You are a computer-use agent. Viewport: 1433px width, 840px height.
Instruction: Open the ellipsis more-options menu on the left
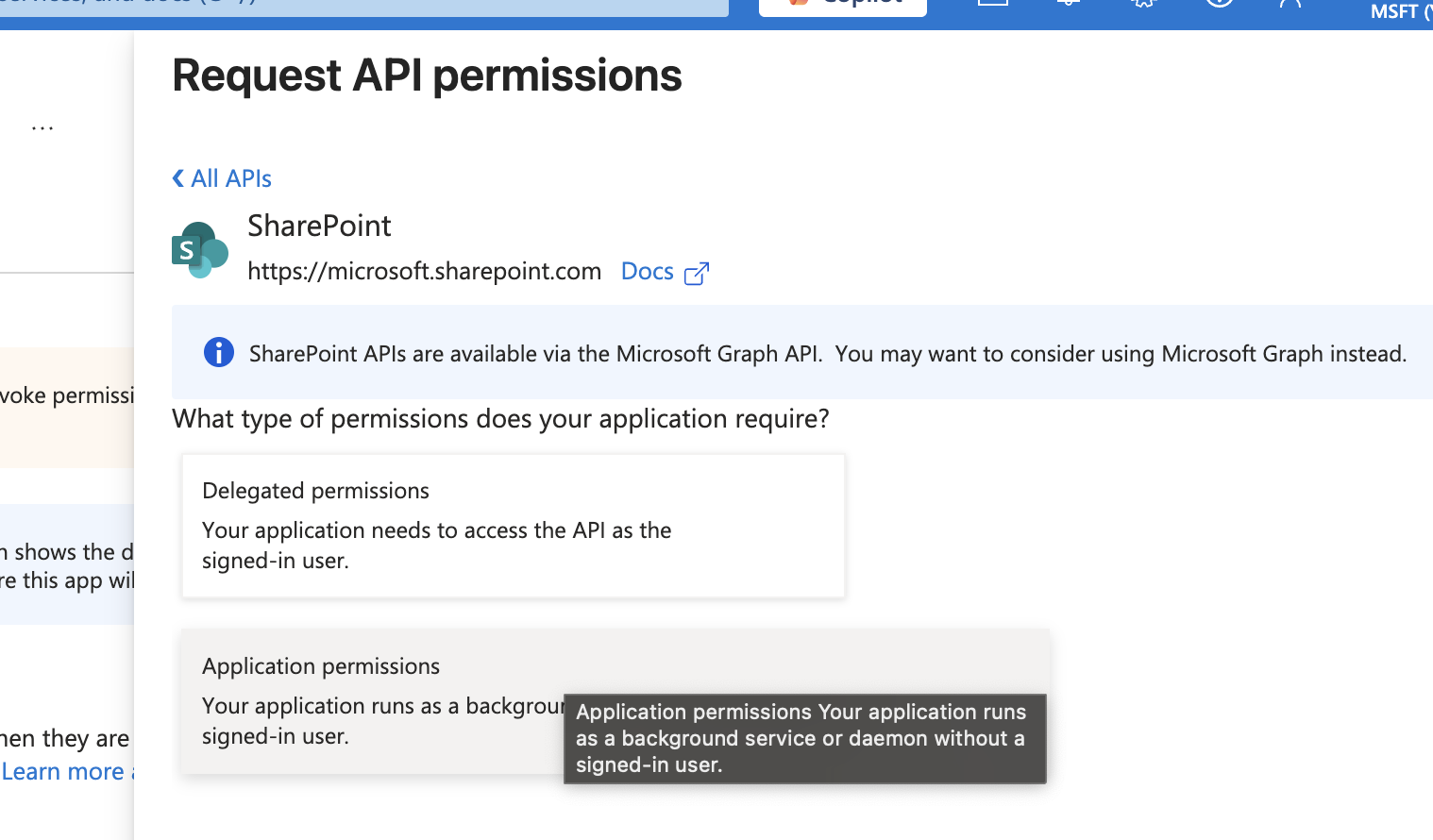(x=42, y=127)
